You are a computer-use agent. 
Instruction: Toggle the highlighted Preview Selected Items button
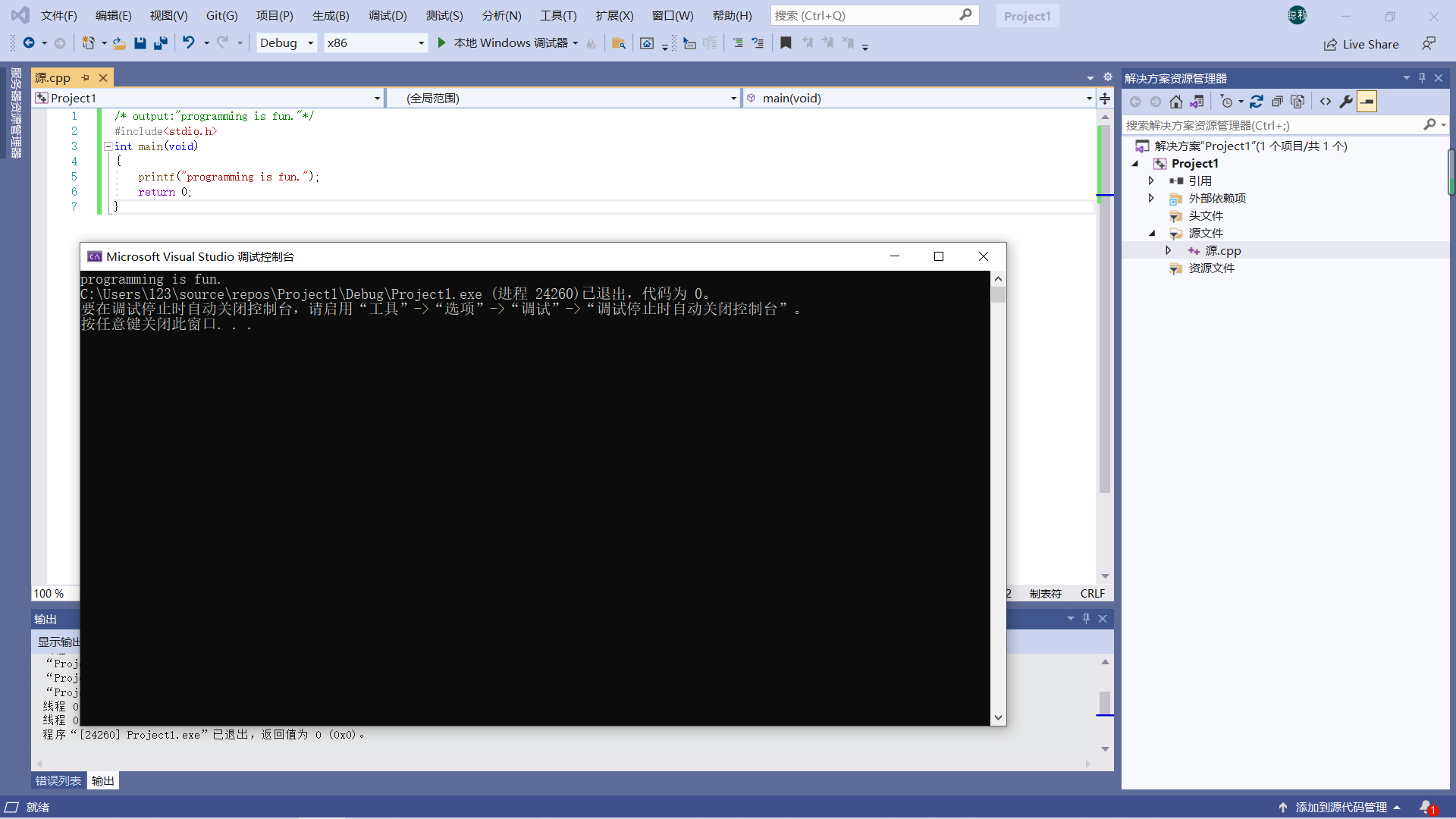pos(1367,102)
